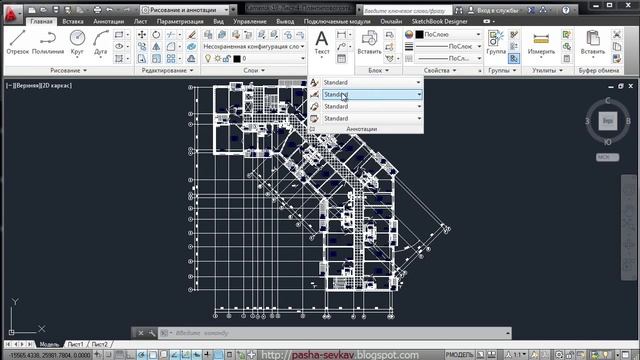The height and width of the screenshot is (360, 640).
Task: Click the Вставить block insert icon
Action: tap(369, 42)
